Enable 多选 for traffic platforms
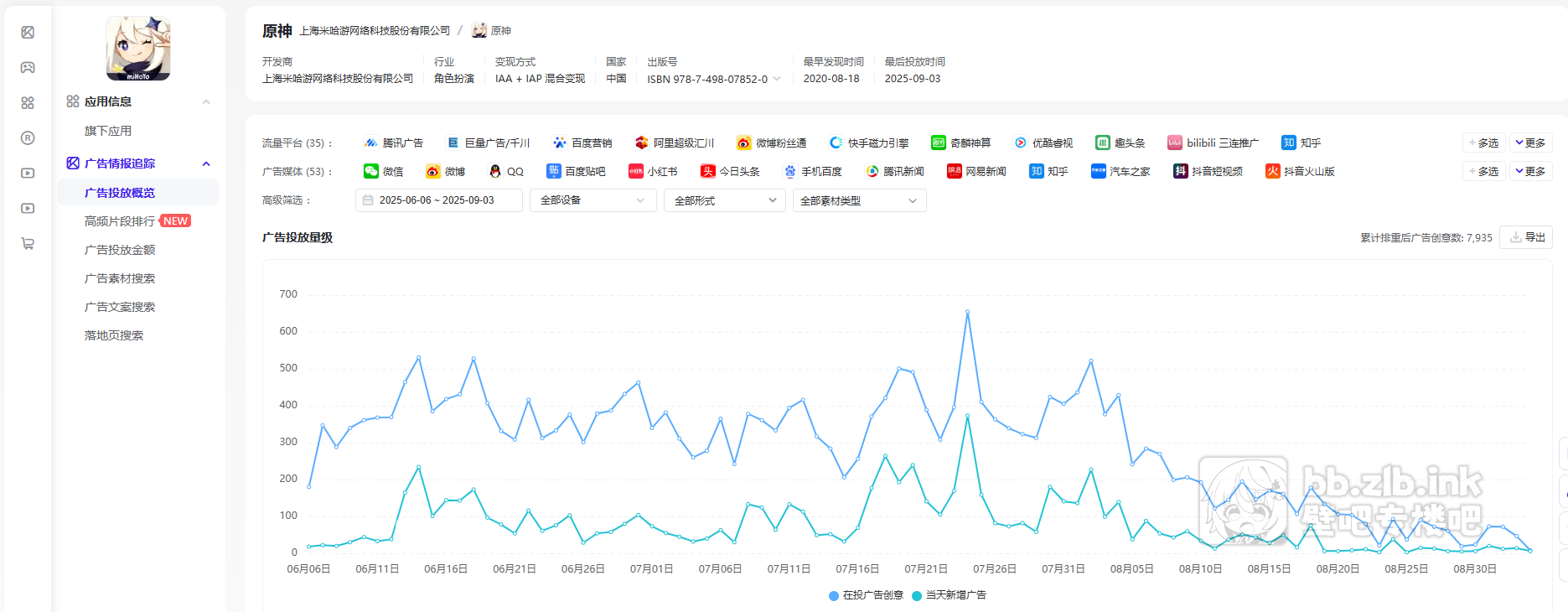 (x=1483, y=143)
